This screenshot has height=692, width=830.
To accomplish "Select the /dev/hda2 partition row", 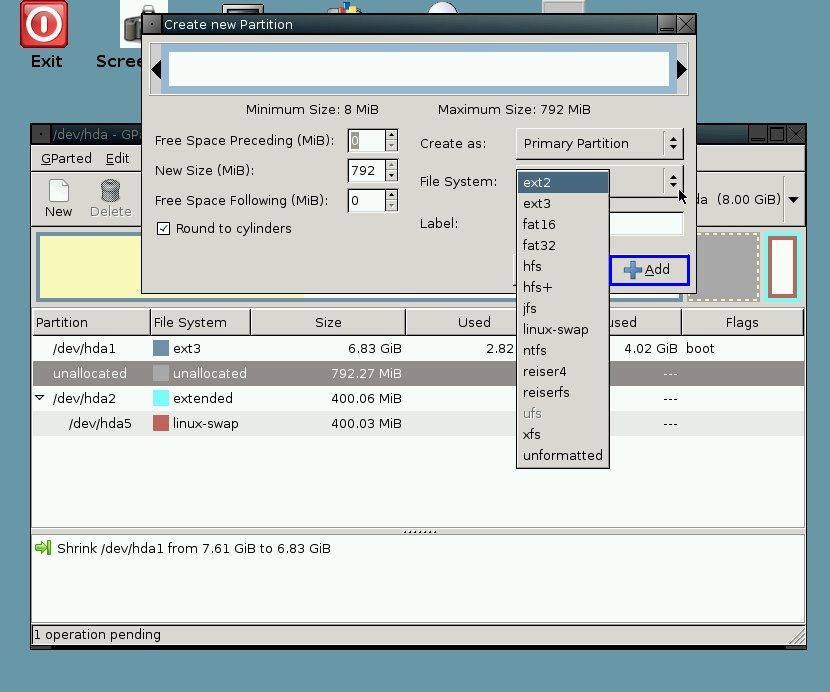I will (418, 398).
